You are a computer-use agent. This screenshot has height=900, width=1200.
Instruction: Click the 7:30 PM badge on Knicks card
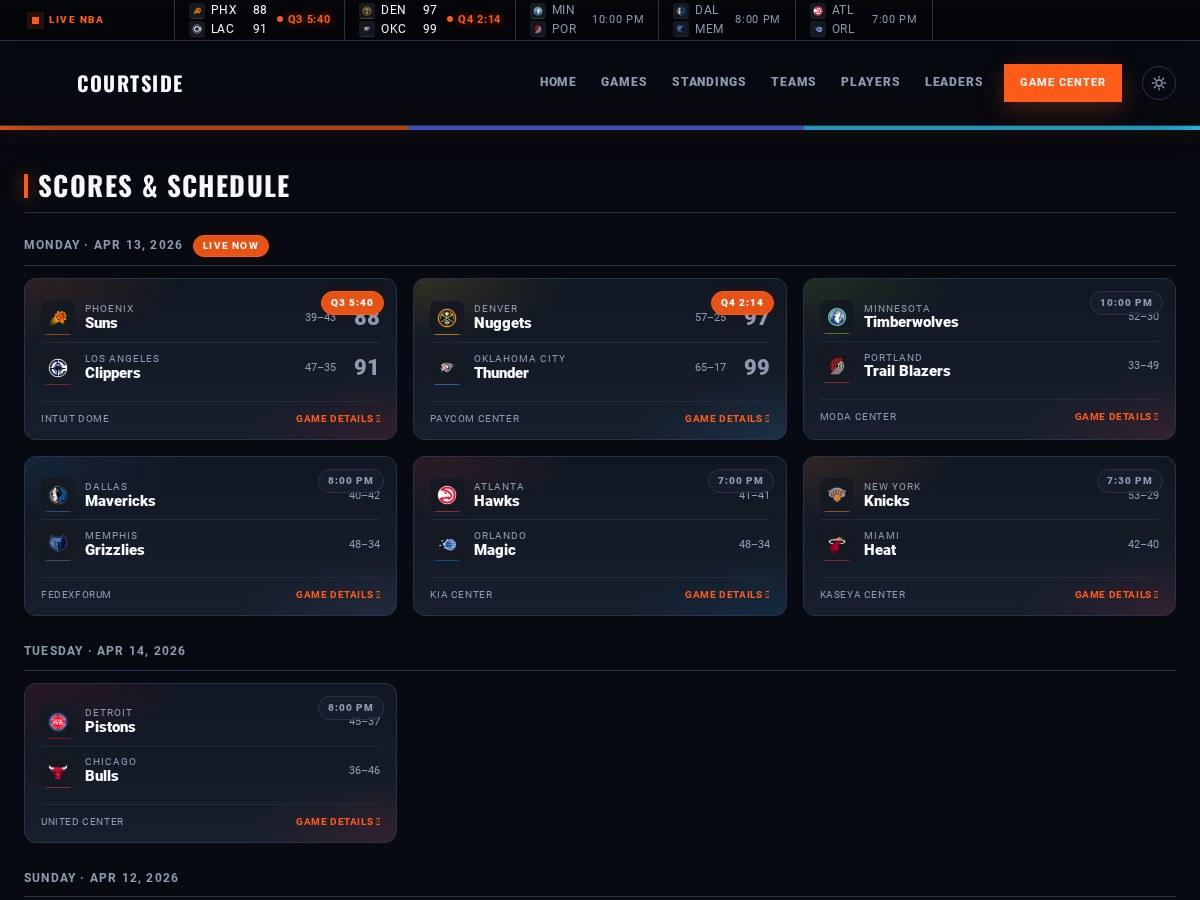coord(1130,481)
